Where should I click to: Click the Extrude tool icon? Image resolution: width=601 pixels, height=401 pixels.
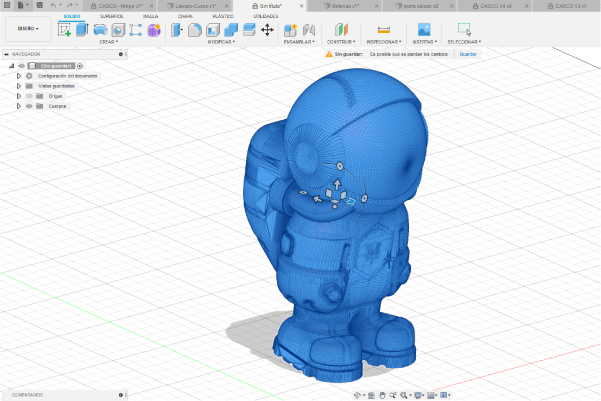coord(82,30)
